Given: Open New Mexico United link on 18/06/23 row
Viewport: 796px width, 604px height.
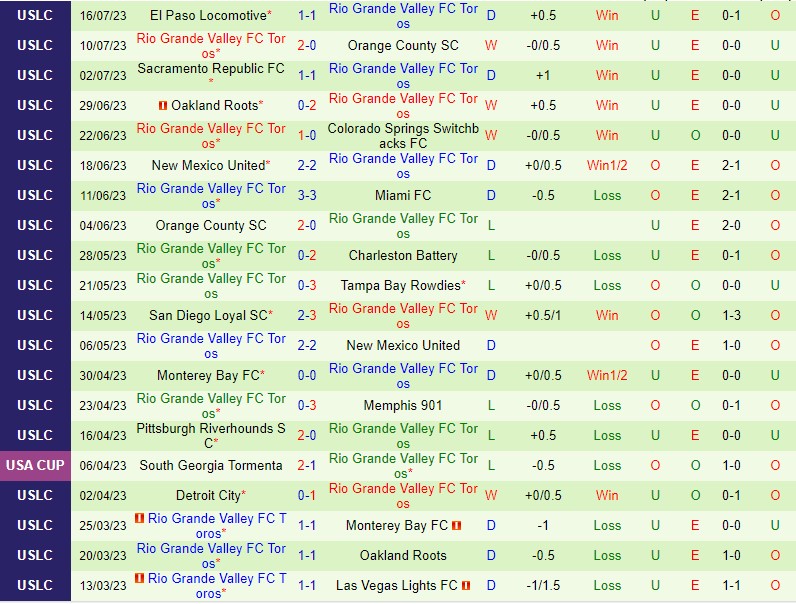Looking at the screenshot, I should point(209,165).
